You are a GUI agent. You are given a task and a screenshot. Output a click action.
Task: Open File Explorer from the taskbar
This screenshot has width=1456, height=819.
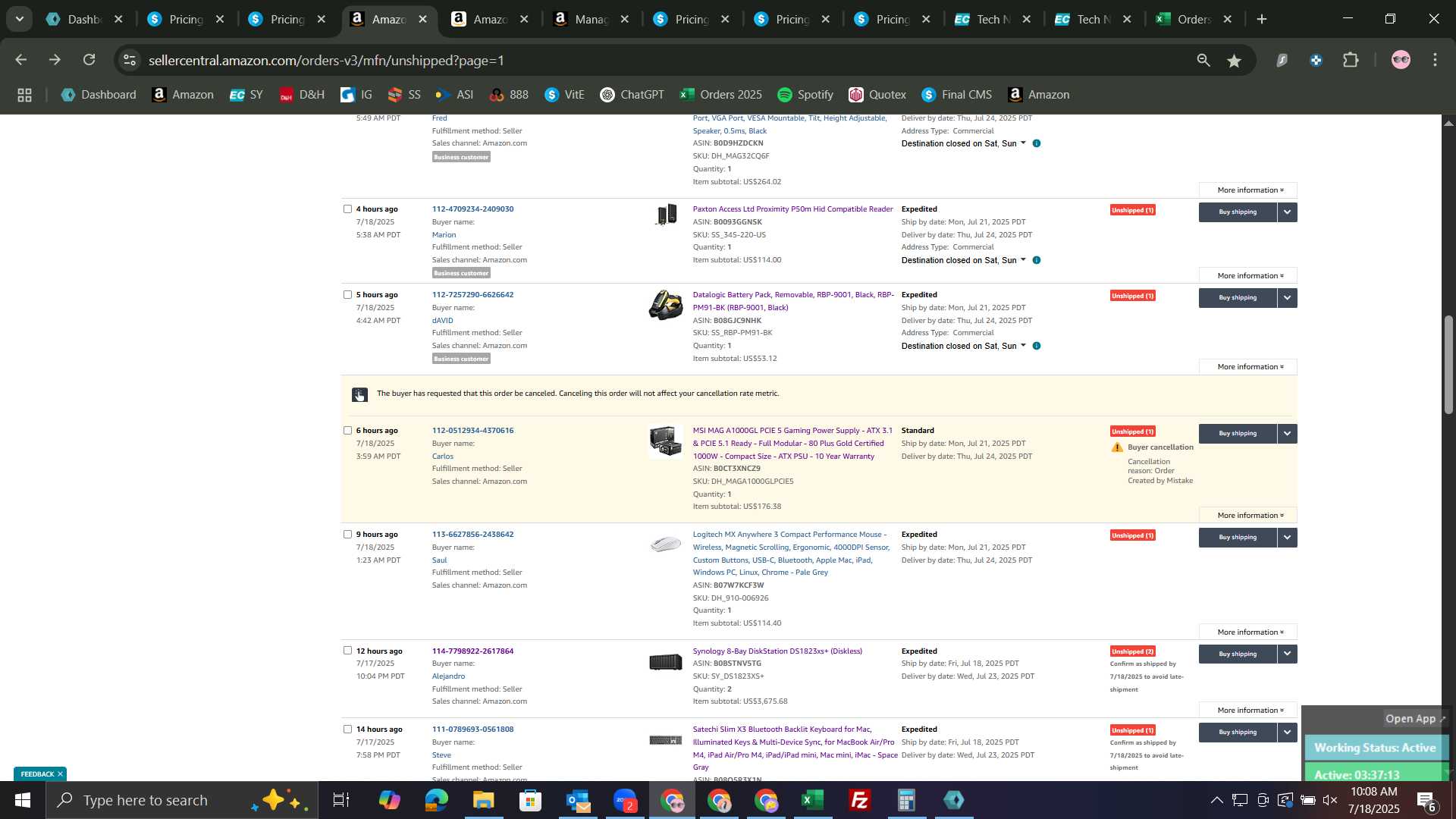pyautogui.click(x=483, y=800)
